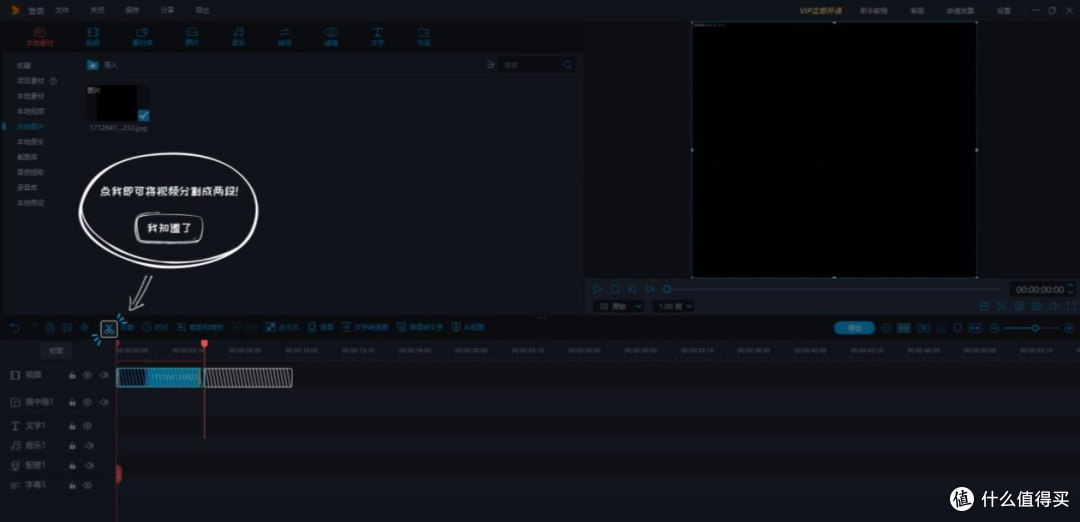Select 本地音乐 in left sidebar
The height and width of the screenshot is (522, 1080).
tap(30, 142)
